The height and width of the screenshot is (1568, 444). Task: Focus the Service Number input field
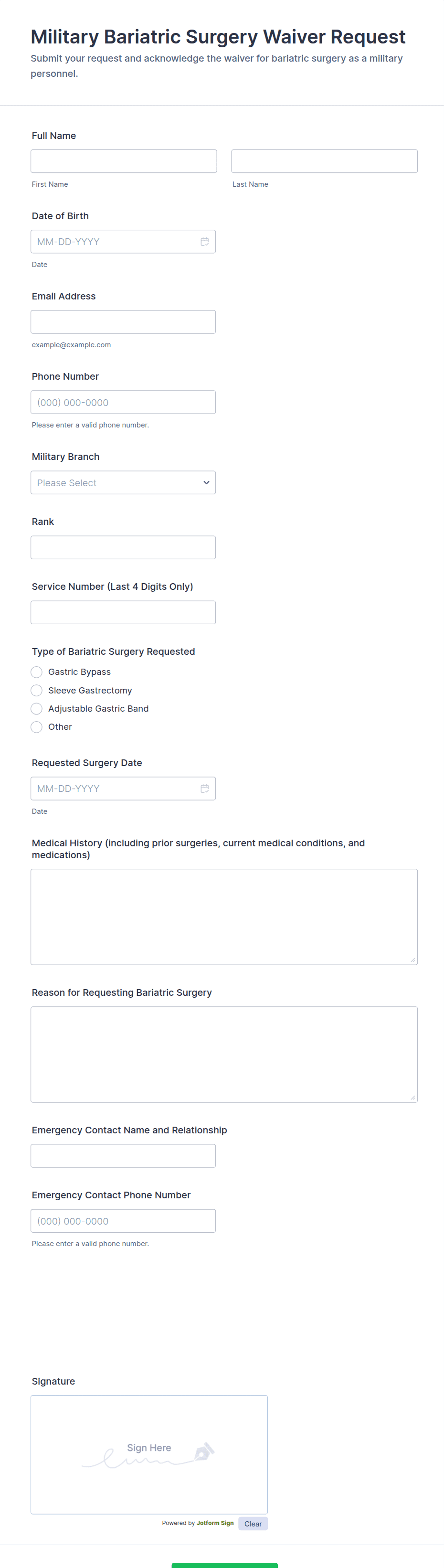coord(123,612)
